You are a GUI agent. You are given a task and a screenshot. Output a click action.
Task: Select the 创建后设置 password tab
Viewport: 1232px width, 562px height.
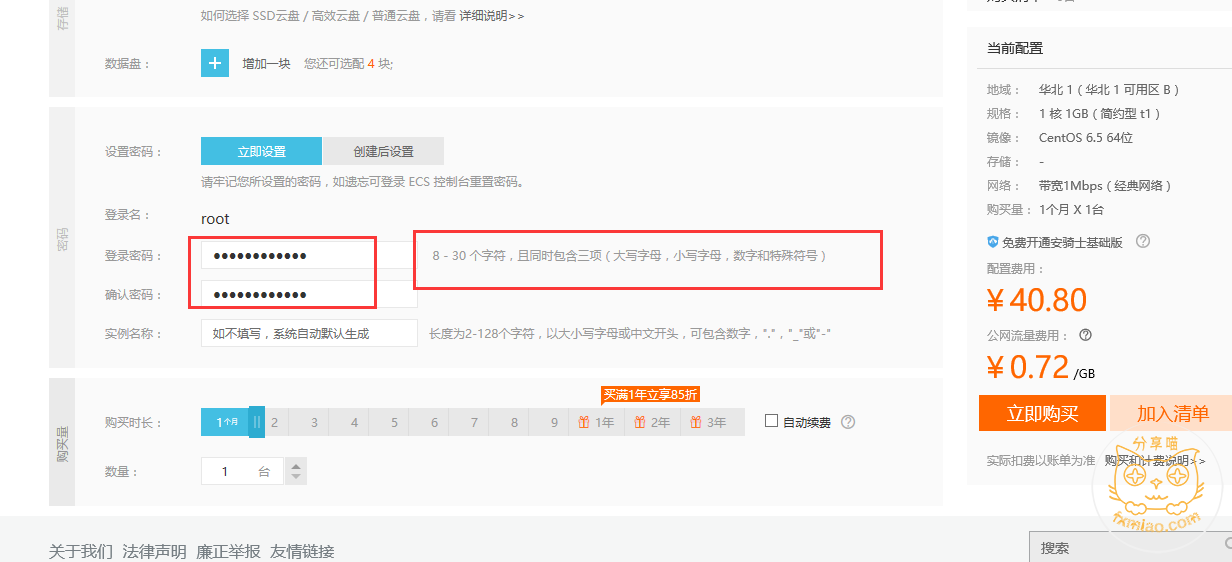[383, 151]
